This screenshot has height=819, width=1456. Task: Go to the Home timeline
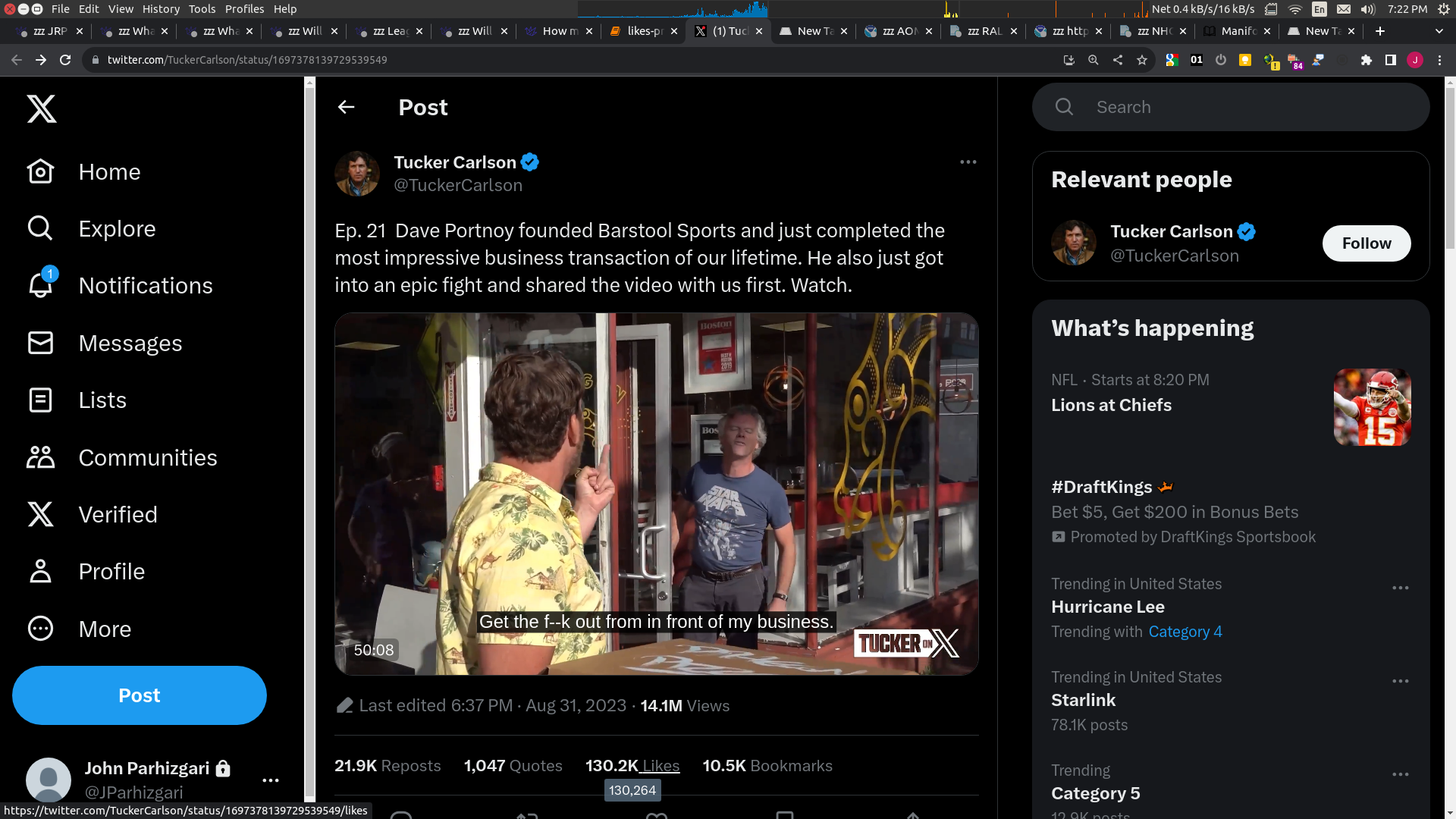coord(83,171)
